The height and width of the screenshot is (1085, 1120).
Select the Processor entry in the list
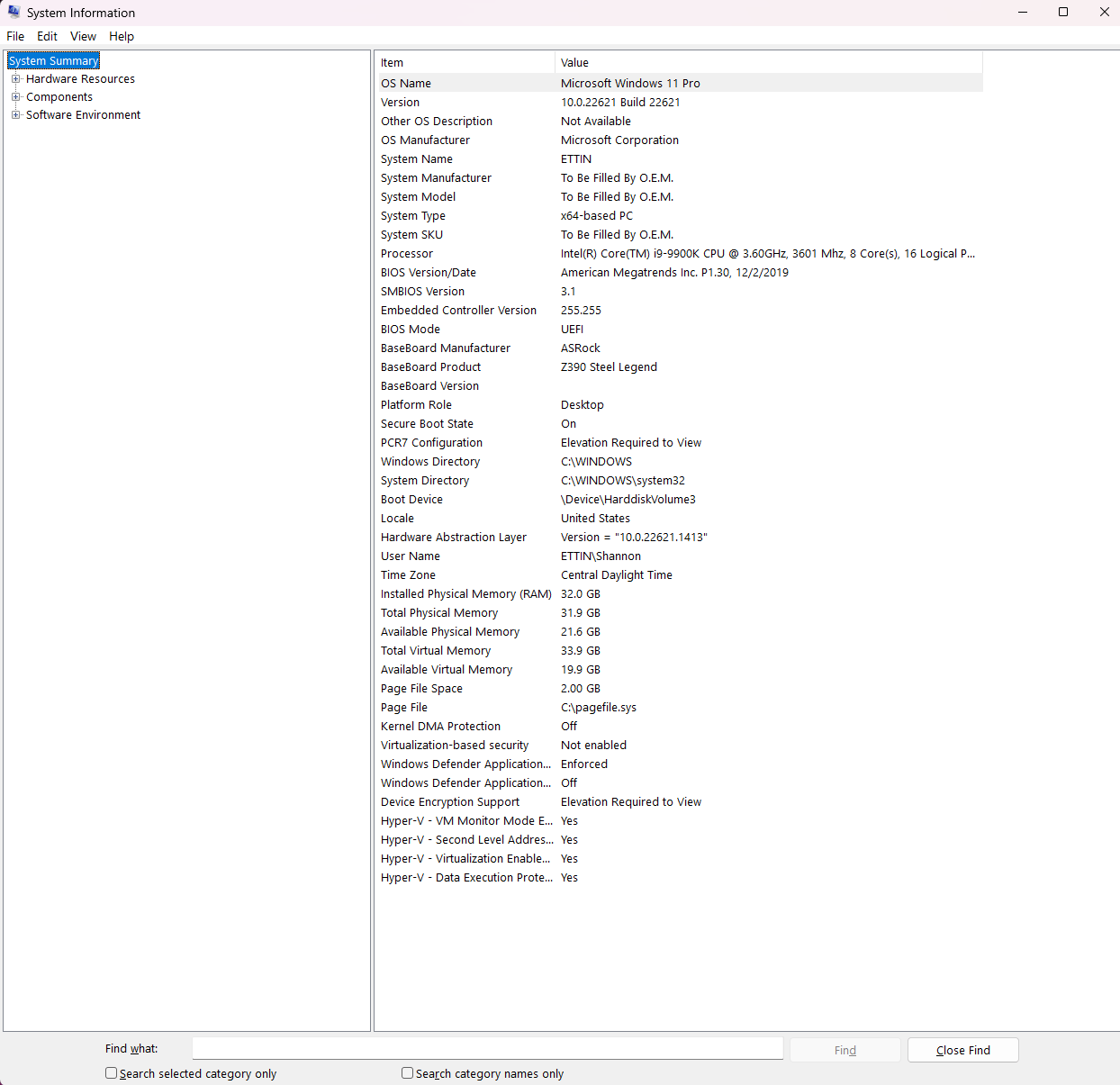coord(630,253)
